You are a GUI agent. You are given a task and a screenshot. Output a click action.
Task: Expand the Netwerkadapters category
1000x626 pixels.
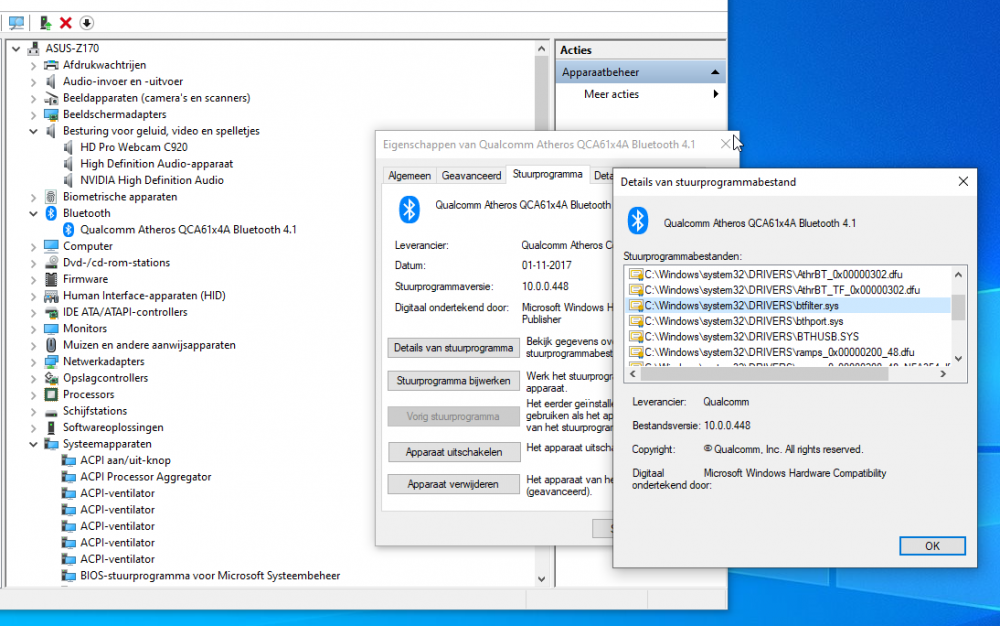coord(33,361)
